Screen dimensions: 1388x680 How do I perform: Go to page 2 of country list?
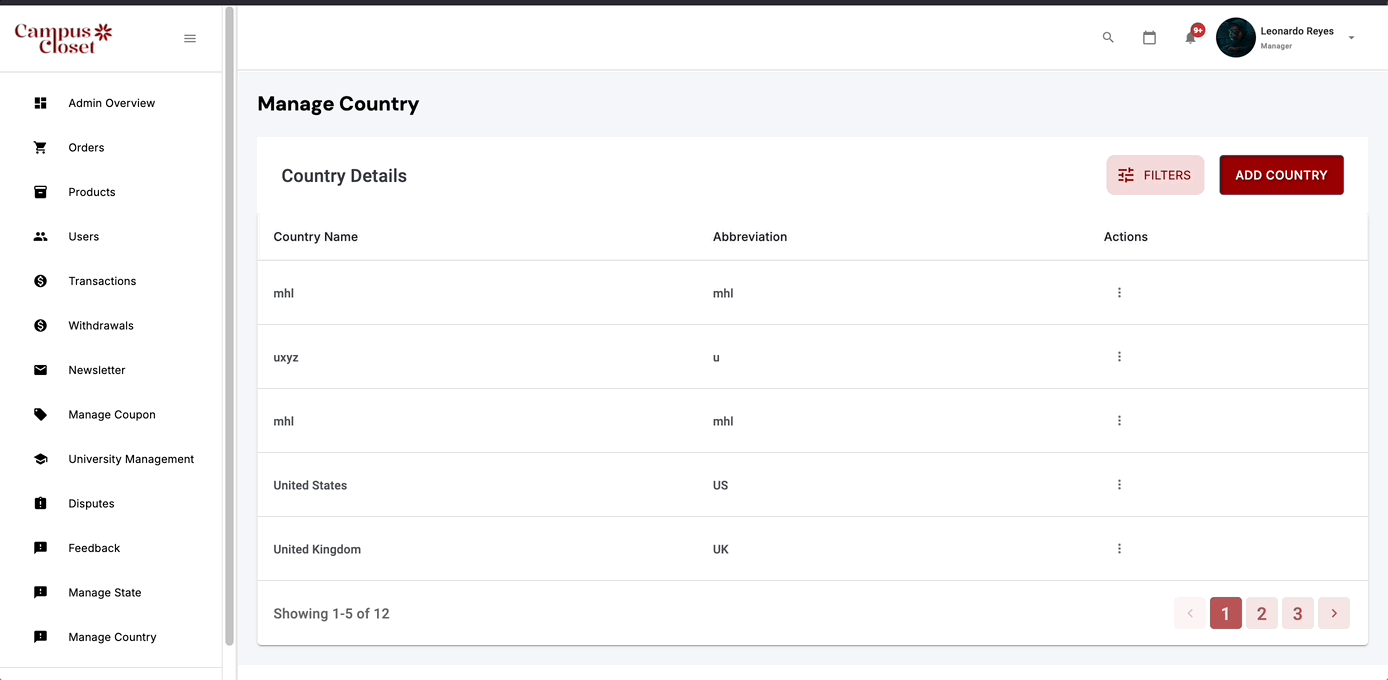pos(1261,614)
